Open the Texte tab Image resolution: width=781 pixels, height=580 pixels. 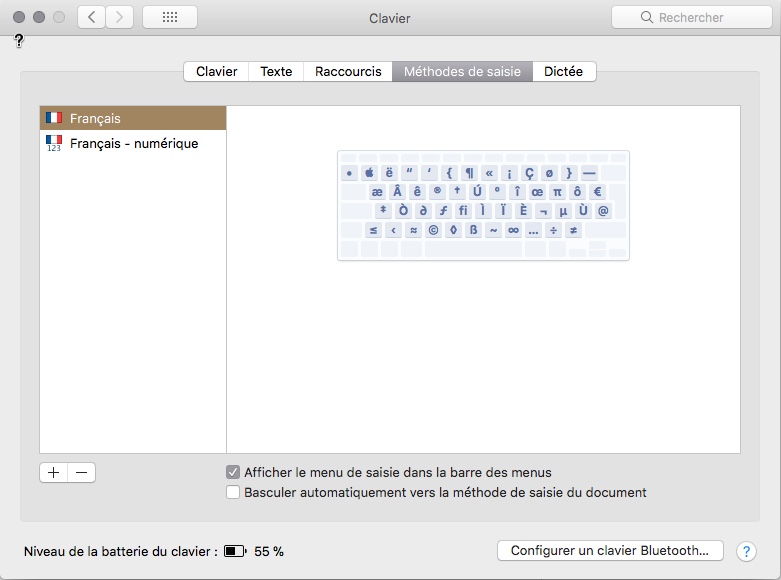pos(276,72)
